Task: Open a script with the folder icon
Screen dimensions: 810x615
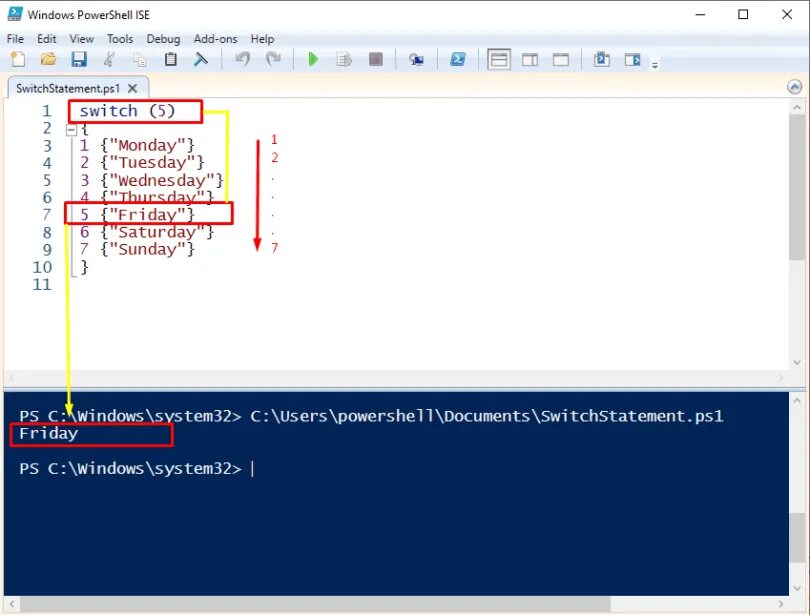Action: [x=48, y=59]
